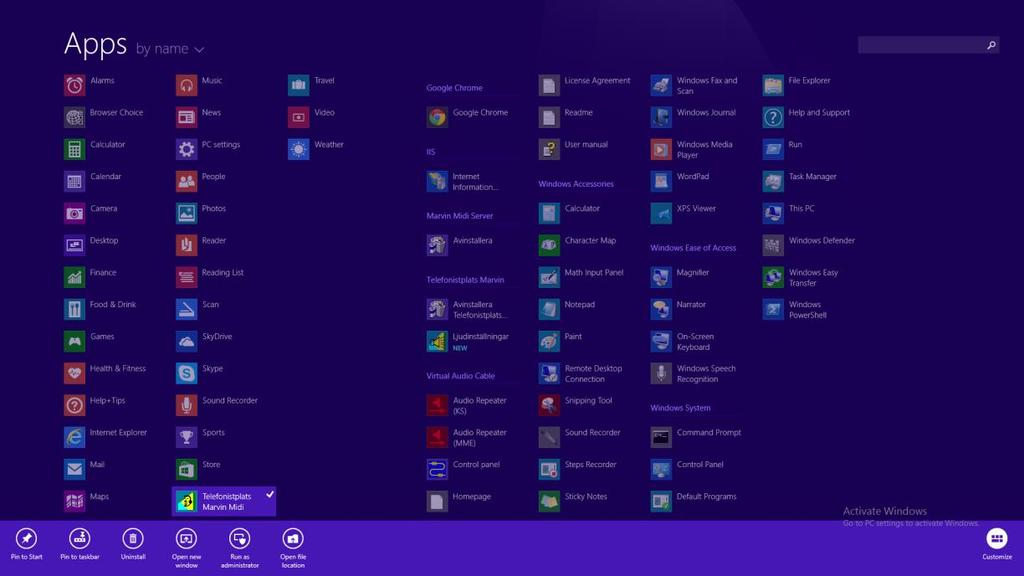Launch Windows Defender icon
This screenshot has width=1024, height=576.
[x=773, y=245]
